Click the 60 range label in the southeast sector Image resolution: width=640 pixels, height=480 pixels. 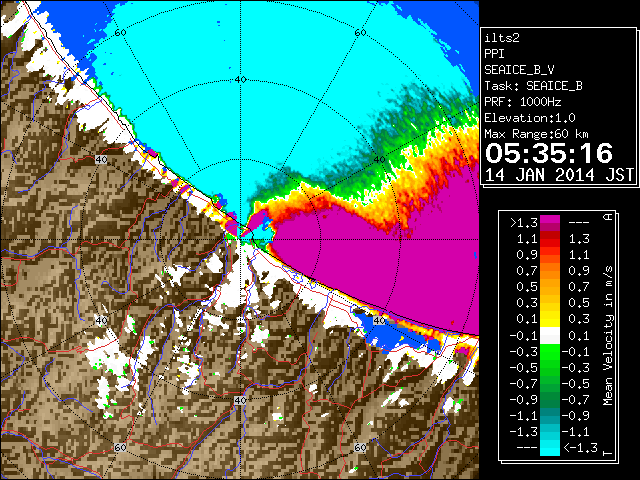[x=360, y=448]
